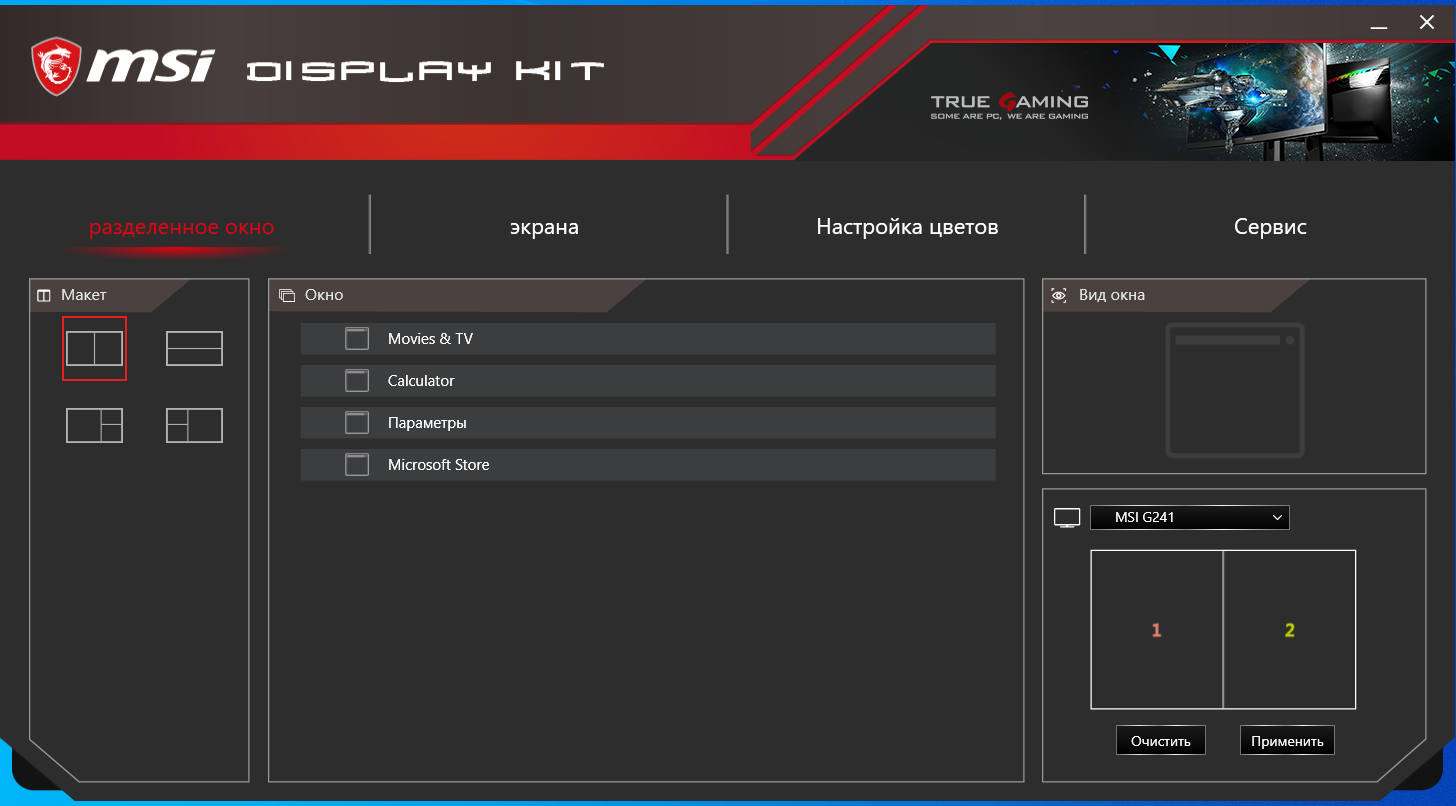1456x806 pixels.
Task: Open the Сервис tab
Action: pos(1270,227)
